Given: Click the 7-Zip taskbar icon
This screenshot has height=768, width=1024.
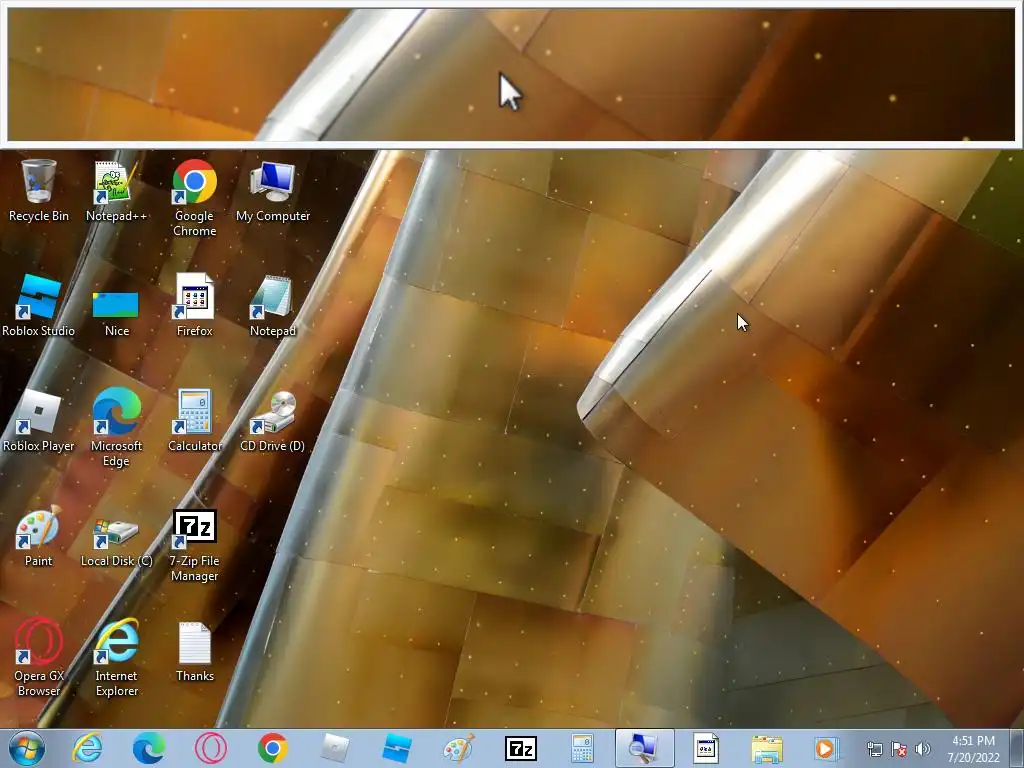Looking at the screenshot, I should point(521,748).
